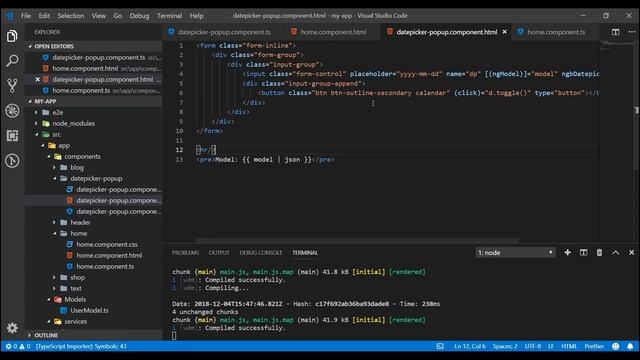Split the terminal panel
640x360 pixels.
(583, 253)
